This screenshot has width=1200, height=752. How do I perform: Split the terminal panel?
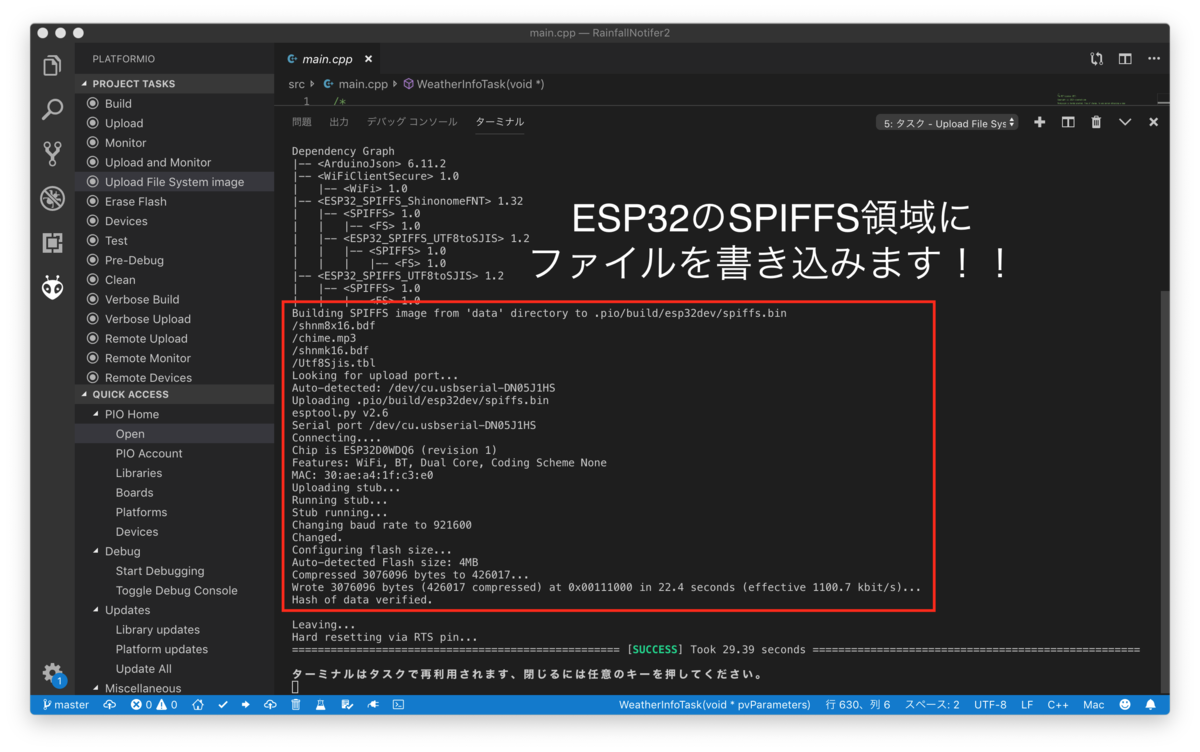click(x=1068, y=122)
